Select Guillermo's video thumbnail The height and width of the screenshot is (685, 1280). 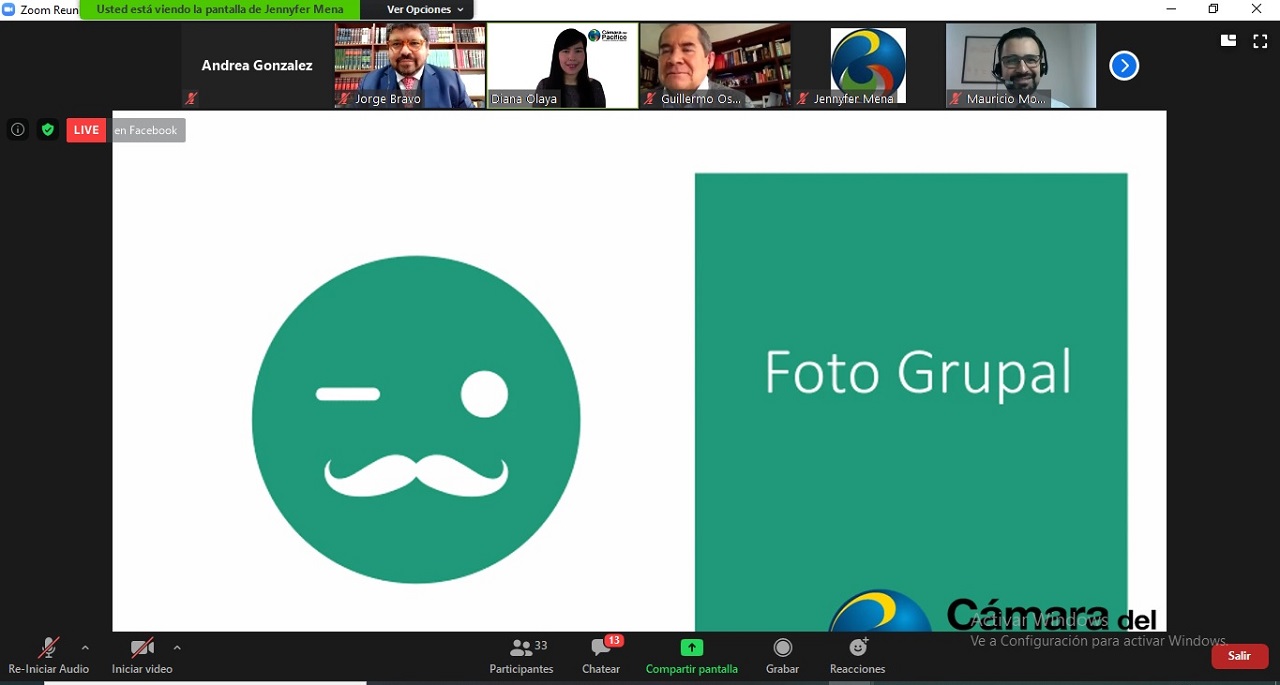(x=715, y=66)
